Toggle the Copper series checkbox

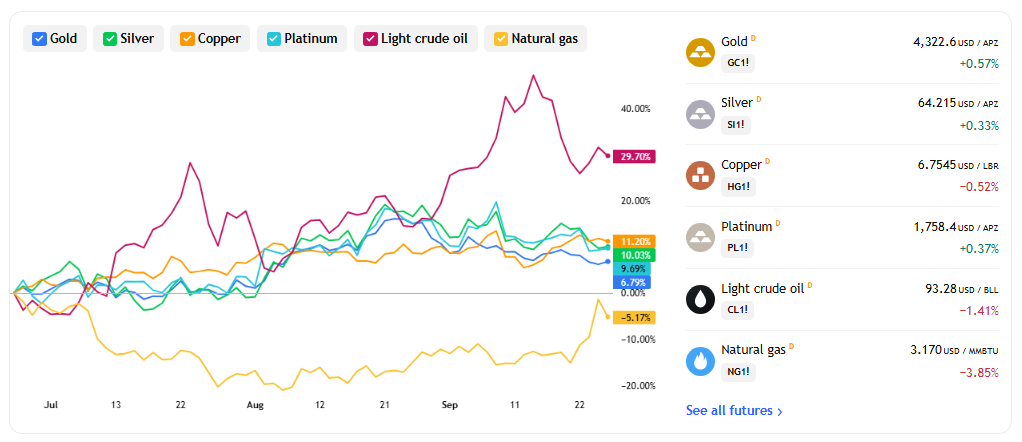click(187, 38)
